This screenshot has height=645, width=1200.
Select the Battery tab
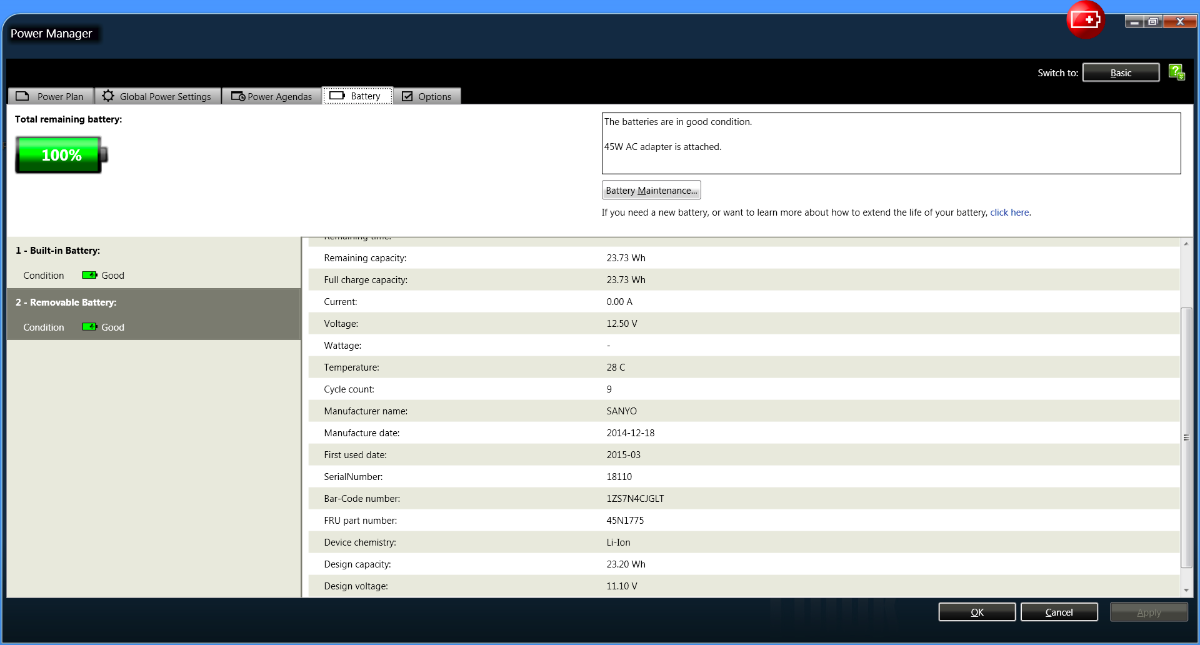pos(357,96)
